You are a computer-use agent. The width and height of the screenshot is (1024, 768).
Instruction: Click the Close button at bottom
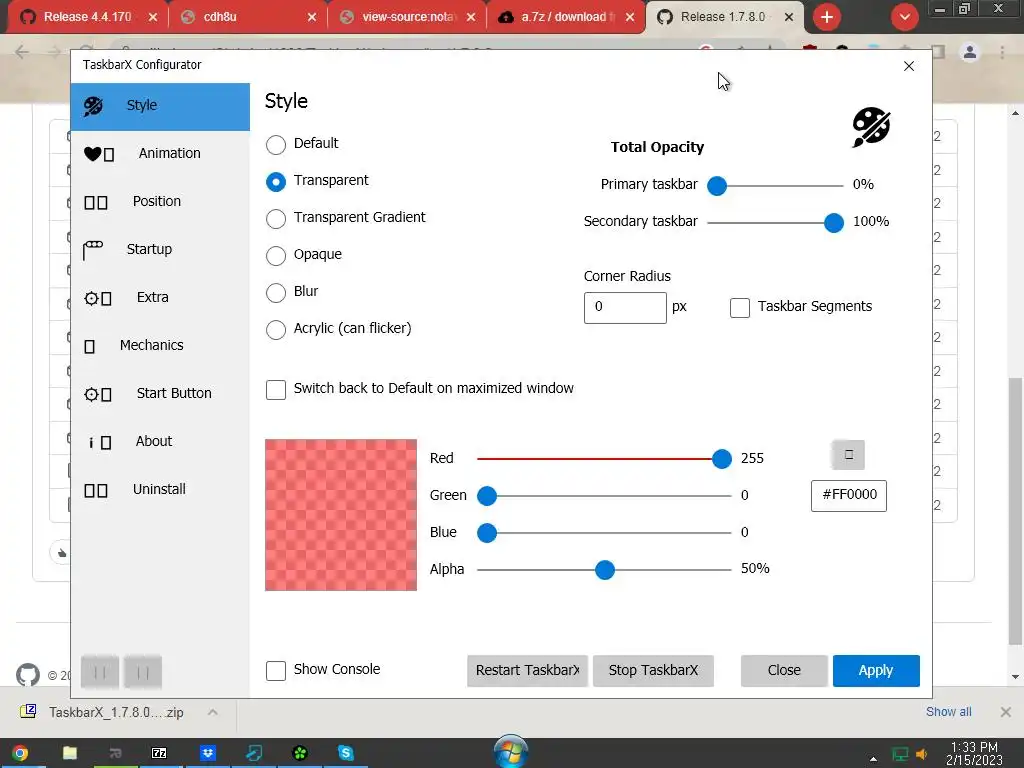pos(784,671)
